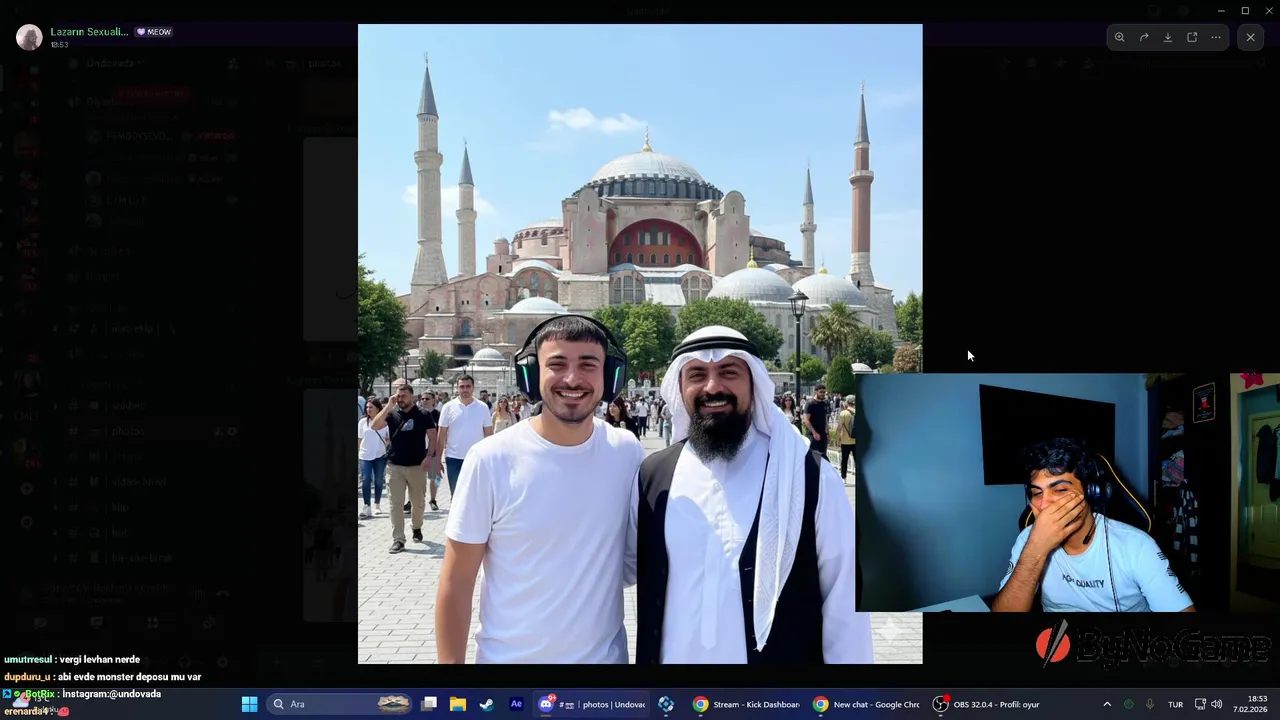Click BotRix message "instagram:@undovada"
Viewport: 1280px width, 720px height.
113,694
